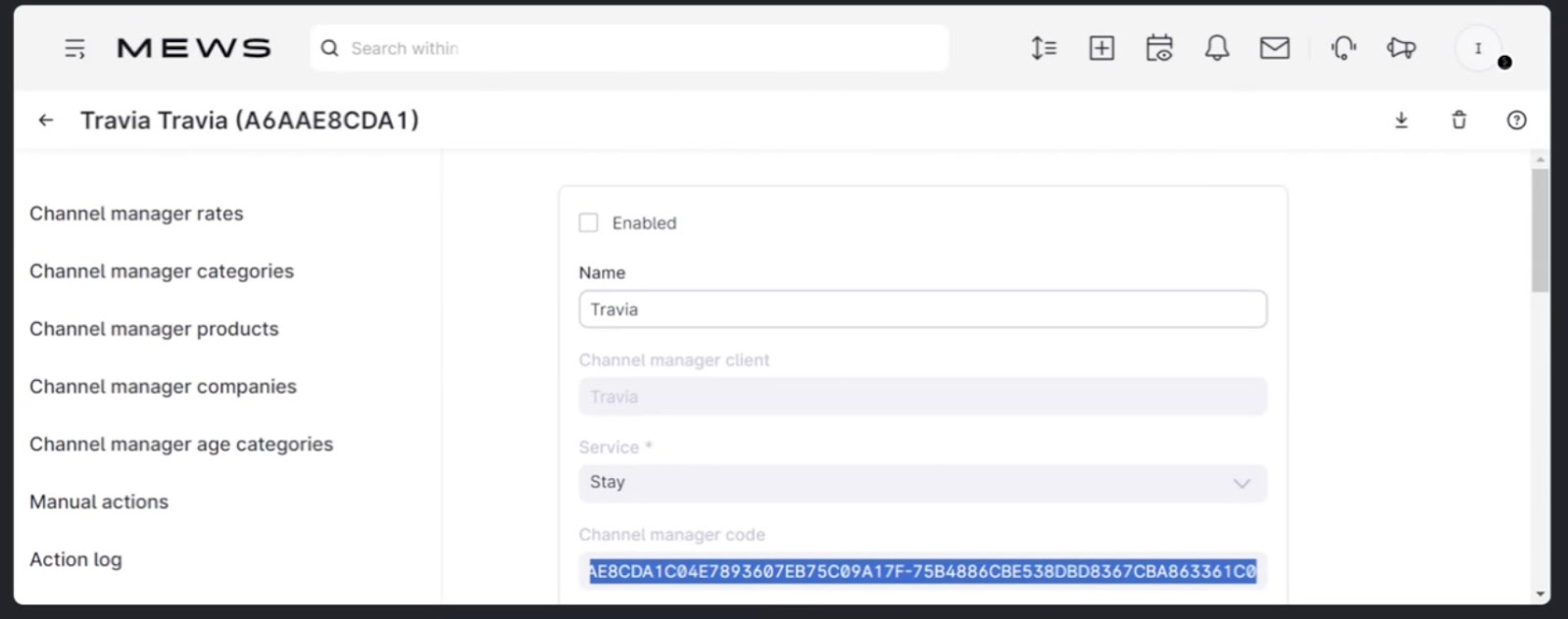Open the support headset icon
The width and height of the screenshot is (1568, 619).
click(x=1344, y=48)
